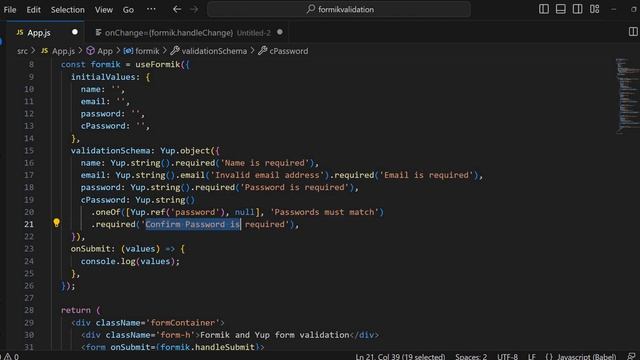Change end of line via LF
Image resolution: width=640 pixels, height=360 pixels.
532,356
